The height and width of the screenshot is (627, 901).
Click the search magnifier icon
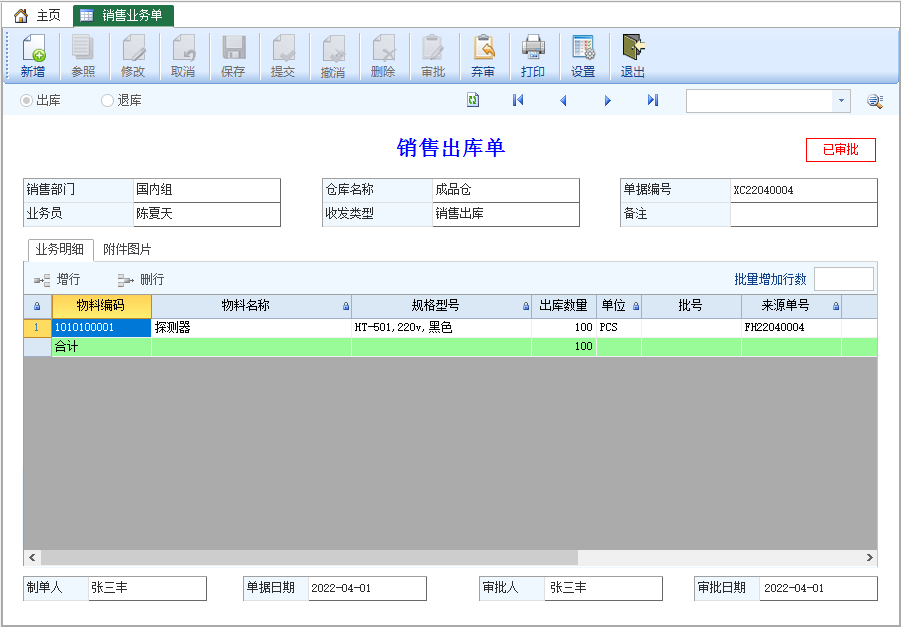click(875, 101)
